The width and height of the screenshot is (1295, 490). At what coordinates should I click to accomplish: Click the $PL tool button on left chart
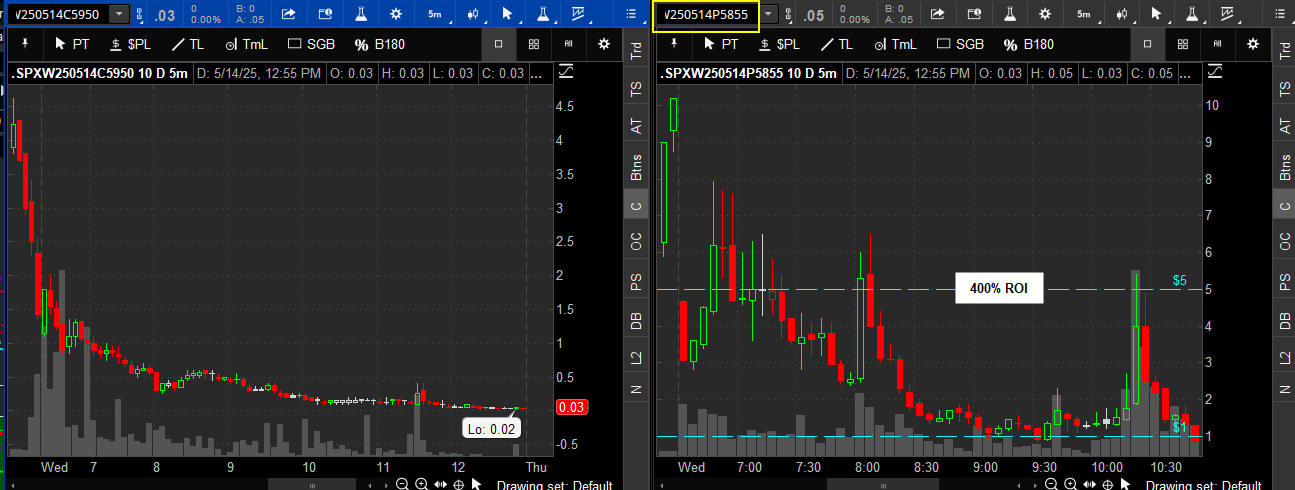click(x=130, y=44)
